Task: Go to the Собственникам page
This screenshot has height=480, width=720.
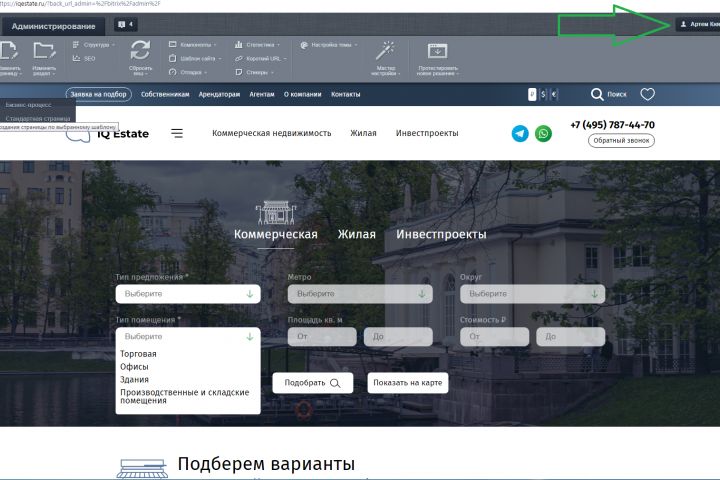Action: point(165,94)
